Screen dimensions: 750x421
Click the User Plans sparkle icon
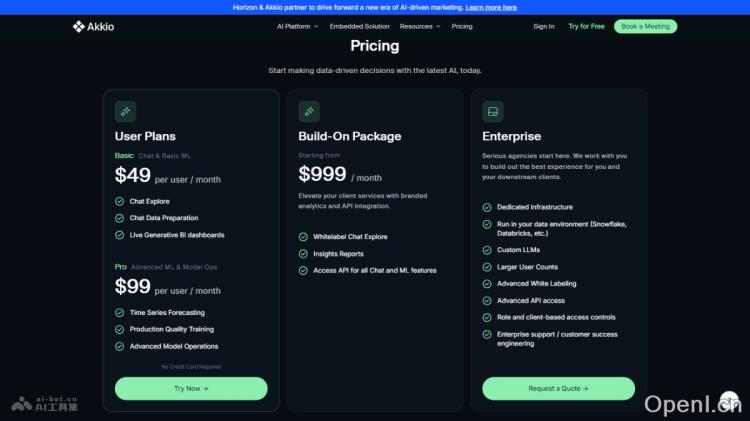[x=125, y=112]
